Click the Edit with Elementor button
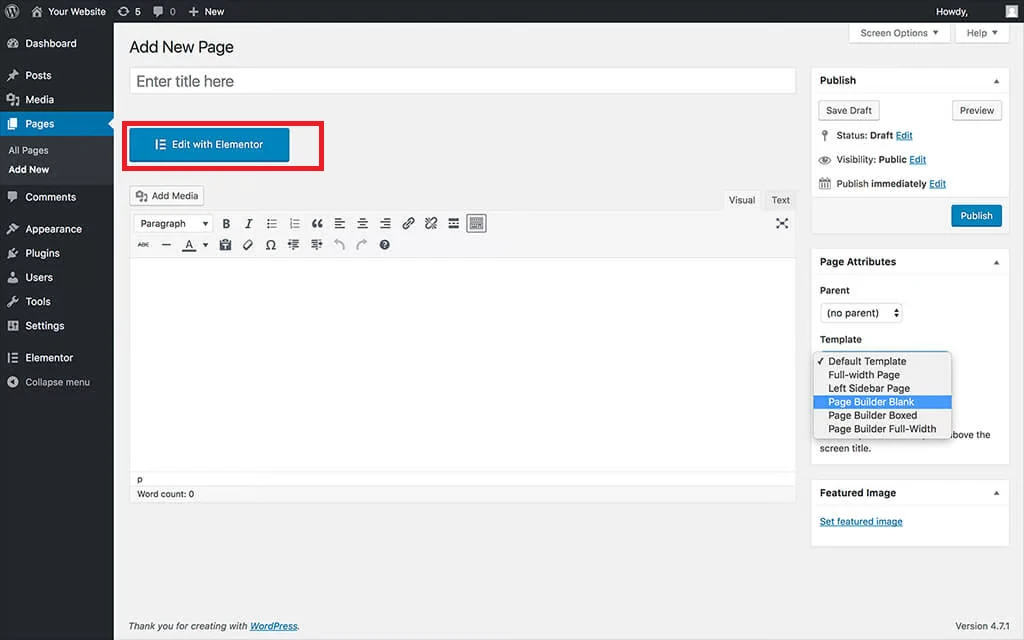Image resolution: width=1024 pixels, height=640 pixels. pos(209,144)
